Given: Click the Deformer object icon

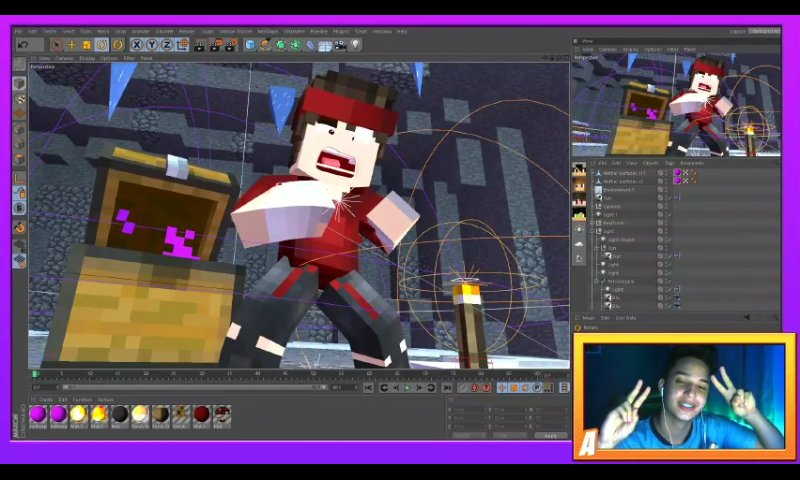Looking at the screenshot, I should pyautogui.click(x=310, y=45).
